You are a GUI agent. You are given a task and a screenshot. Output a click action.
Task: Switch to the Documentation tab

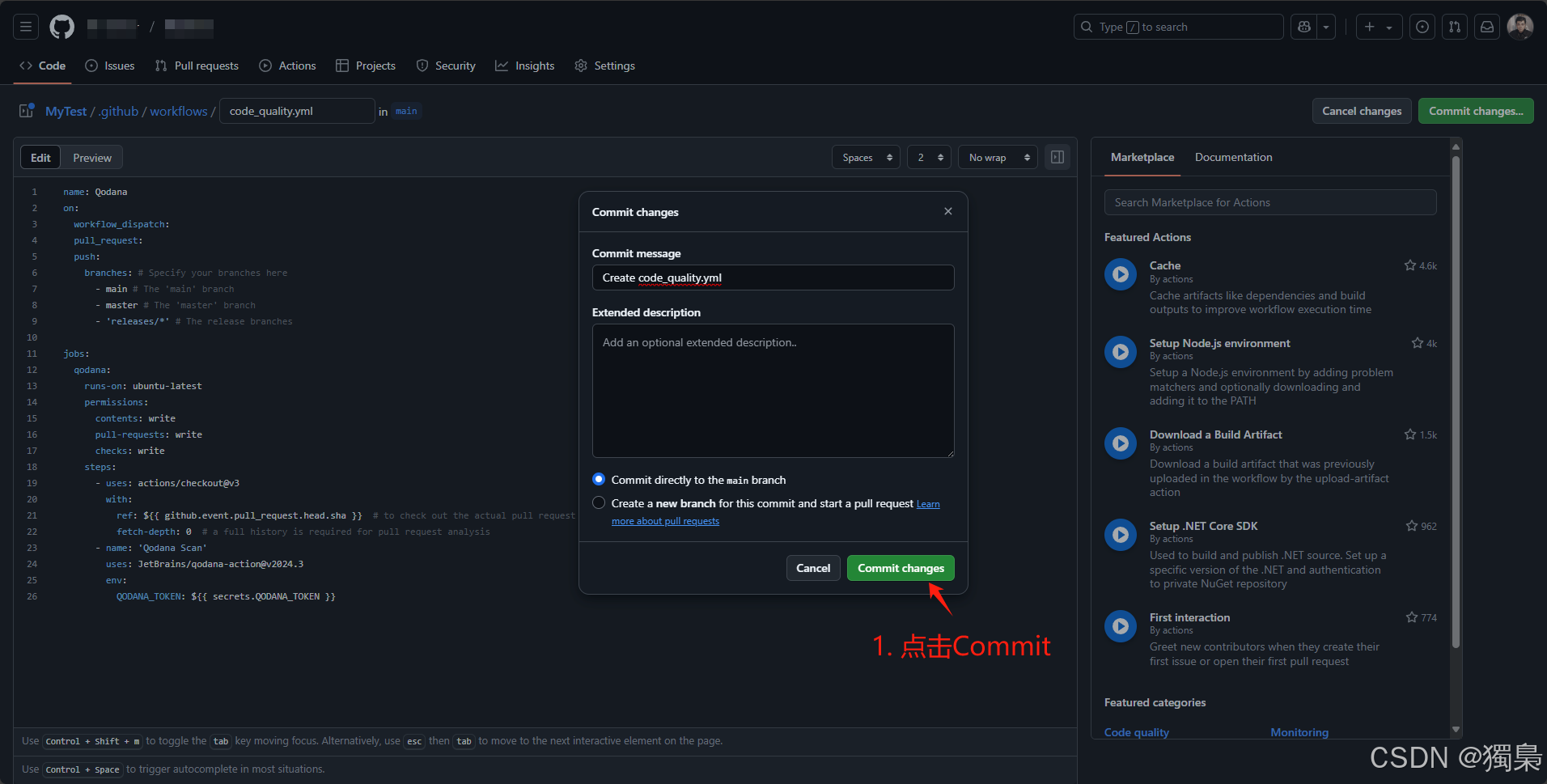1233,157
